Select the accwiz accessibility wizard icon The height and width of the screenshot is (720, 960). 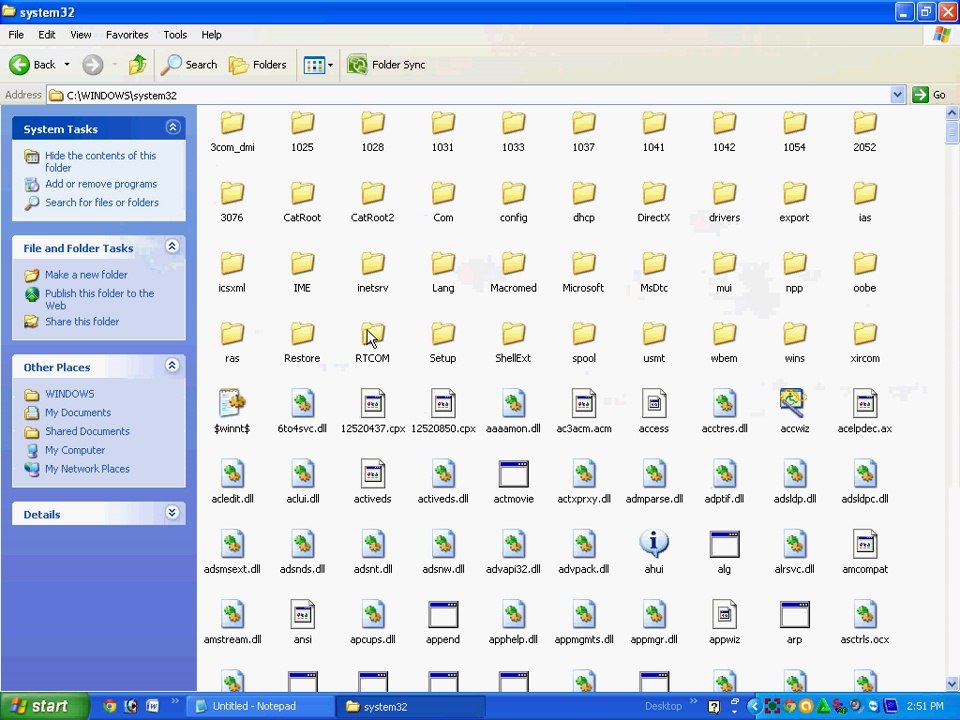(794, 403)
